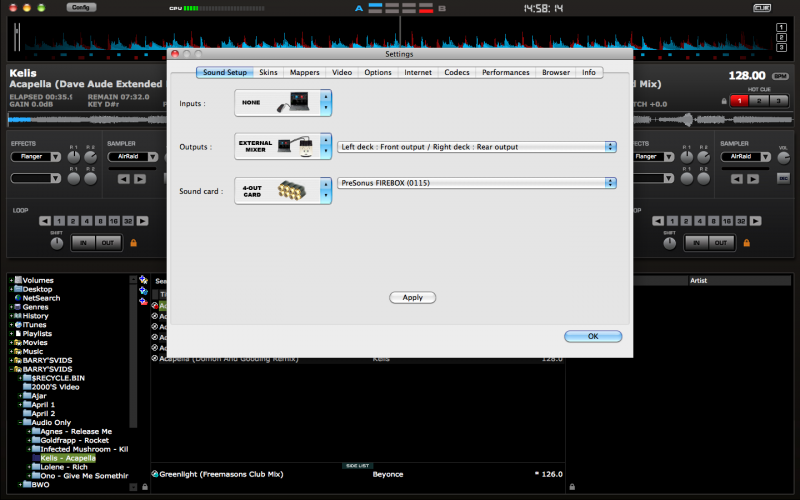Image resolution: width=800 pixels, height=500 pixels.
Task: Click the left deck loop lock icon
Action: 131,243
